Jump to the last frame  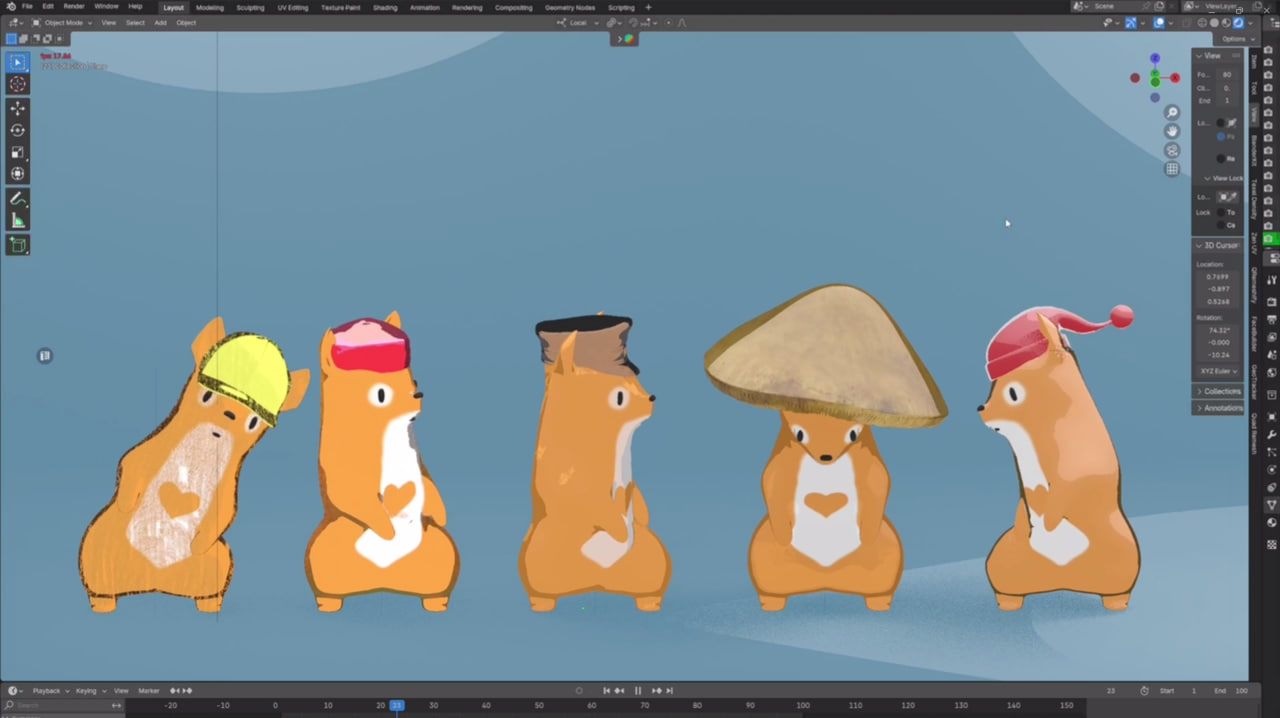[669, 690]
